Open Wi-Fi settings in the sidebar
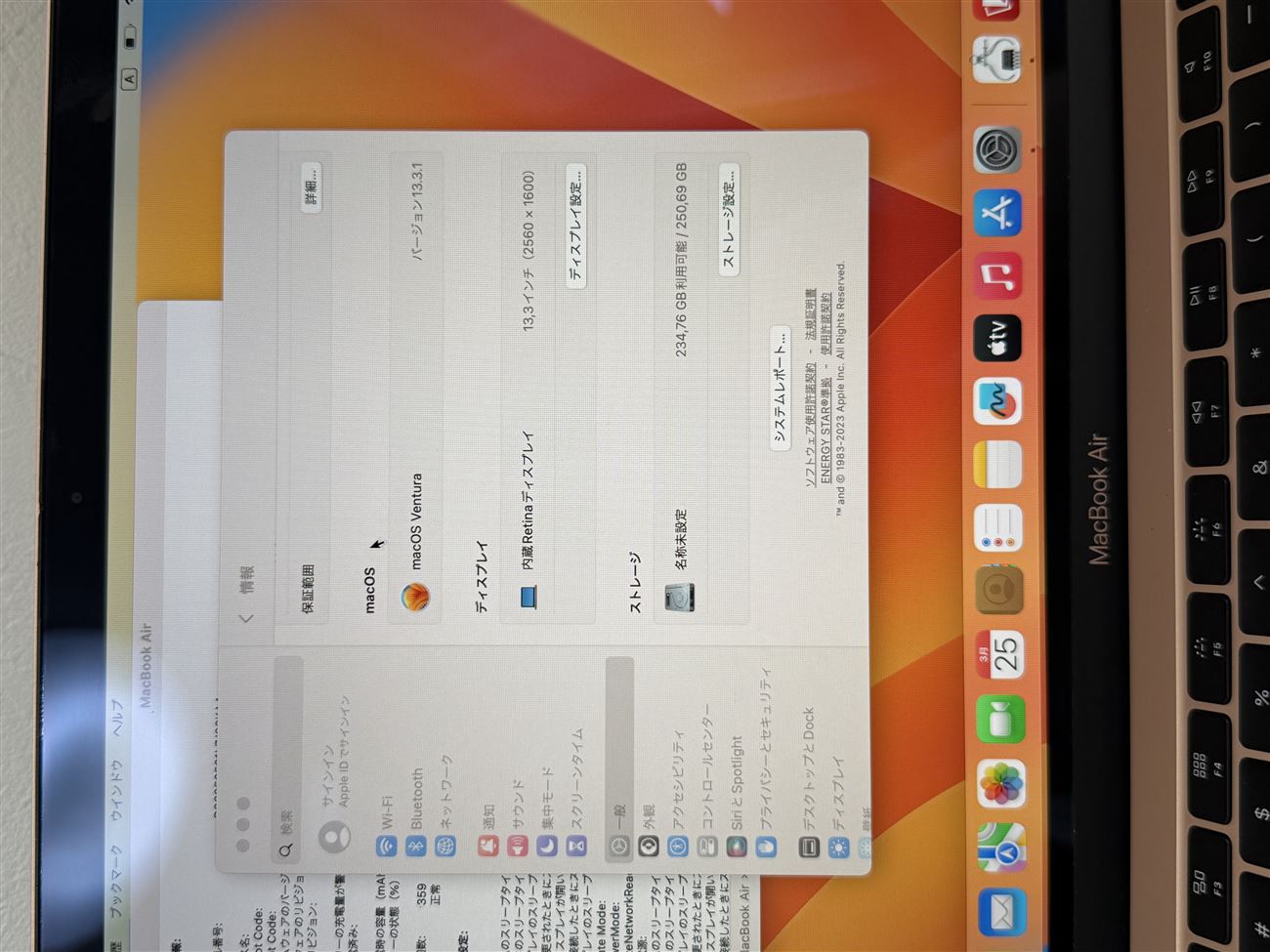Screen dimensions: 1270x952 pyautogui.click(x=387, y=827)
